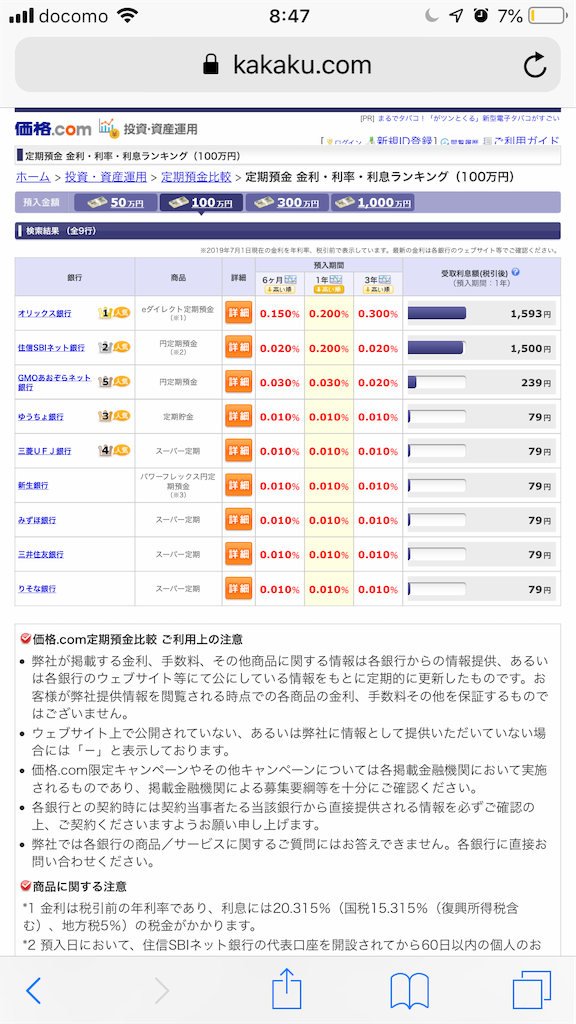Open Safari bookmarks book icon
This screenshot has width=576, height=1024.
409,991
